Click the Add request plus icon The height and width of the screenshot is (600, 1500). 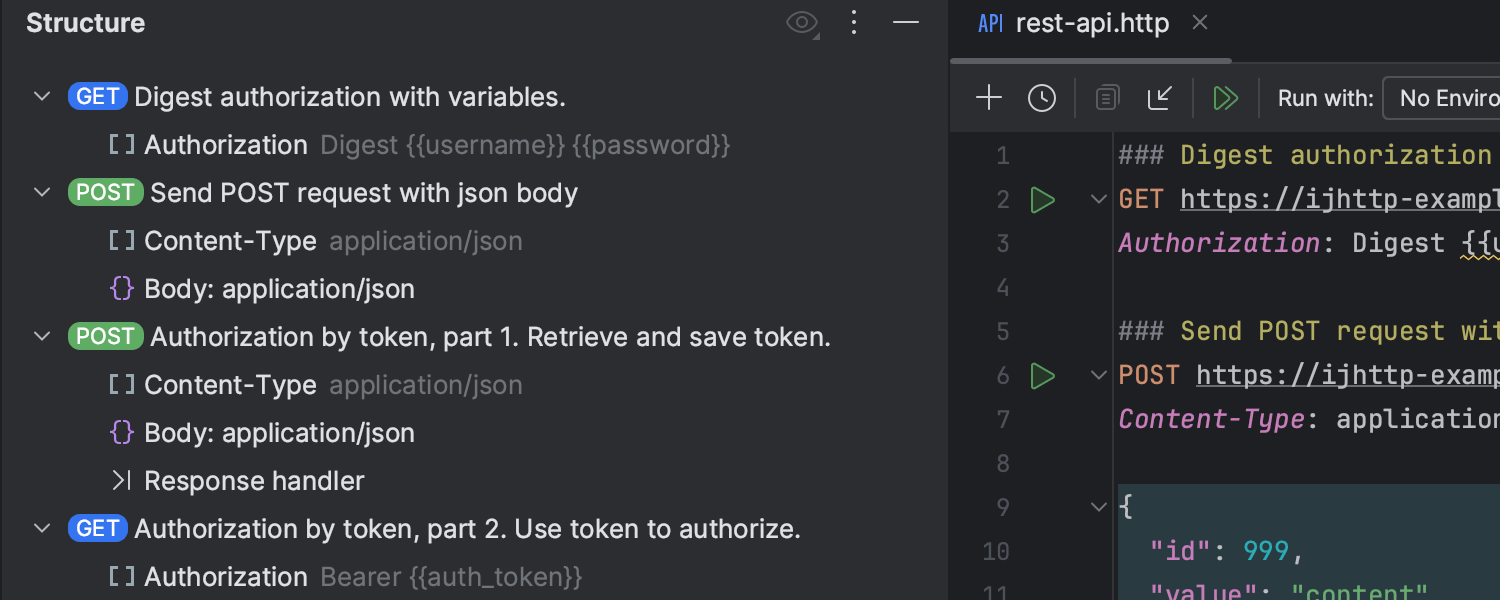click(988, 98)
